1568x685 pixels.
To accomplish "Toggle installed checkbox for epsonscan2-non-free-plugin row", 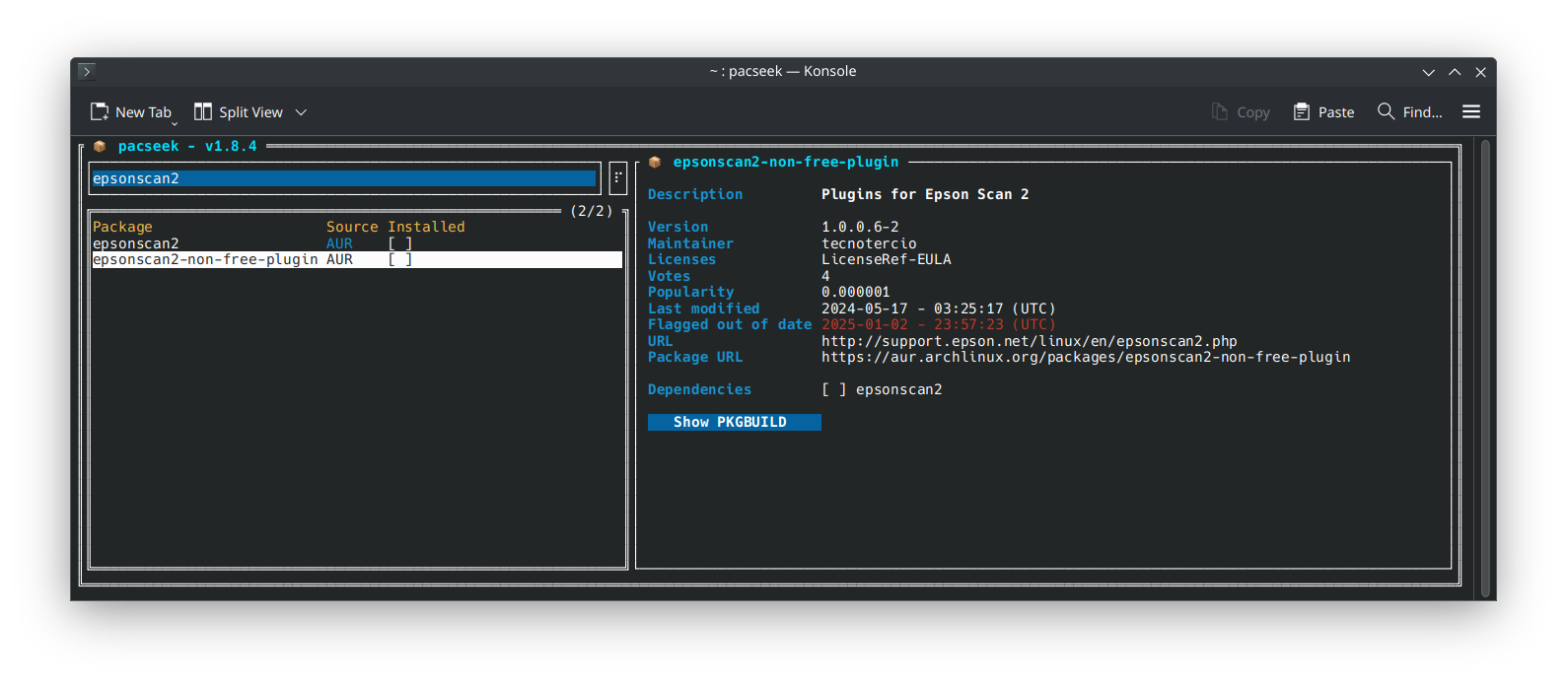I will tap(400, 259).
